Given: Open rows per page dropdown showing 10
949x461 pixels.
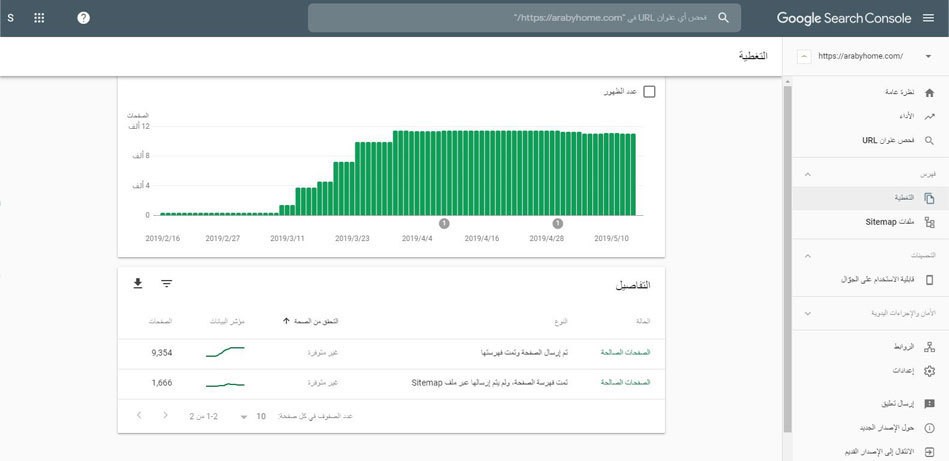Looking at the screenshot, I should coord(252,416).
